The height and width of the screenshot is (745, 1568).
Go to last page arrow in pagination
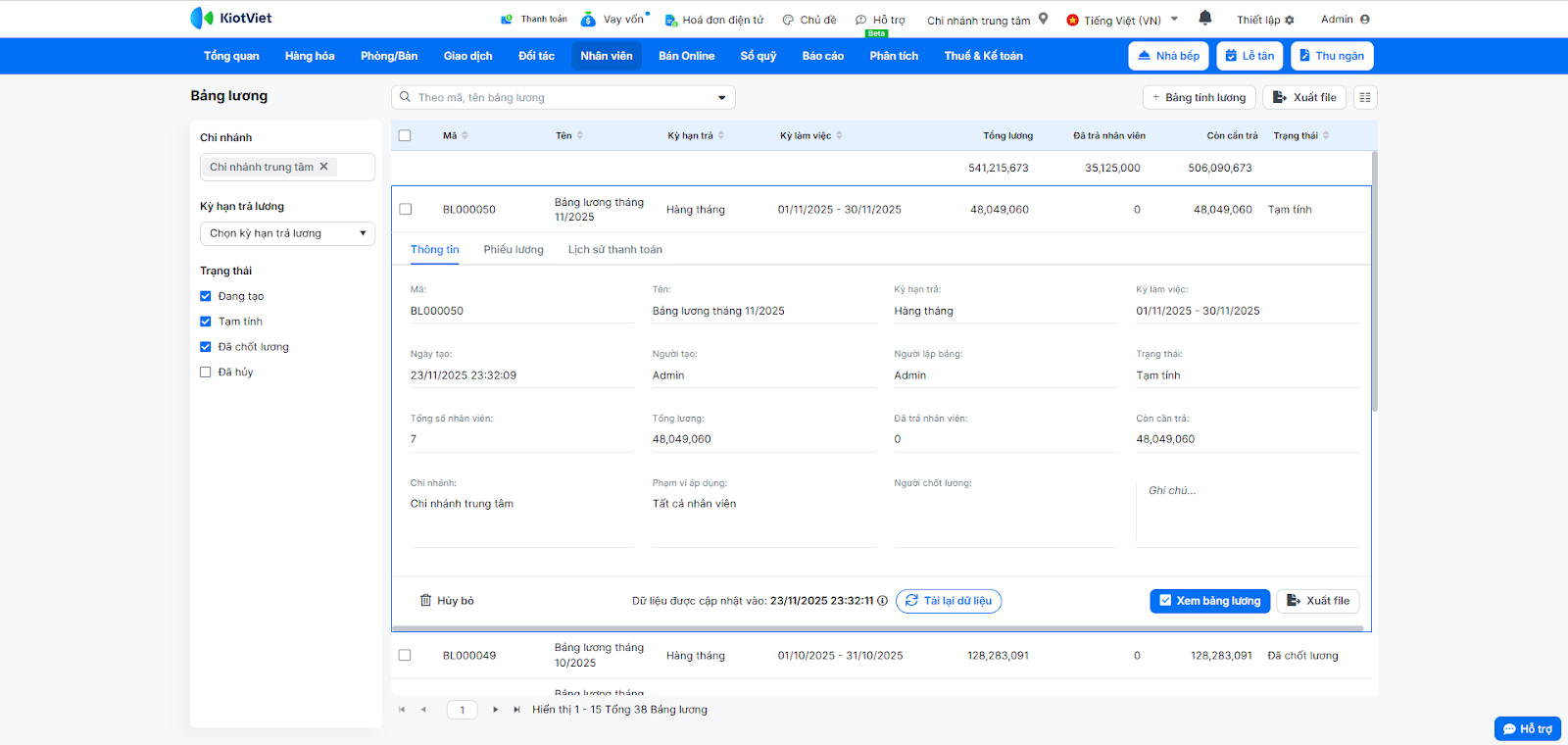516,710
